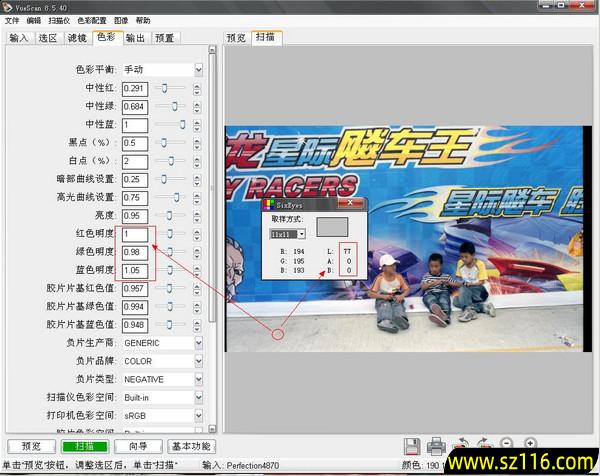Open the 文件 menu
The image size is (600, 476).
pos(11,21)
